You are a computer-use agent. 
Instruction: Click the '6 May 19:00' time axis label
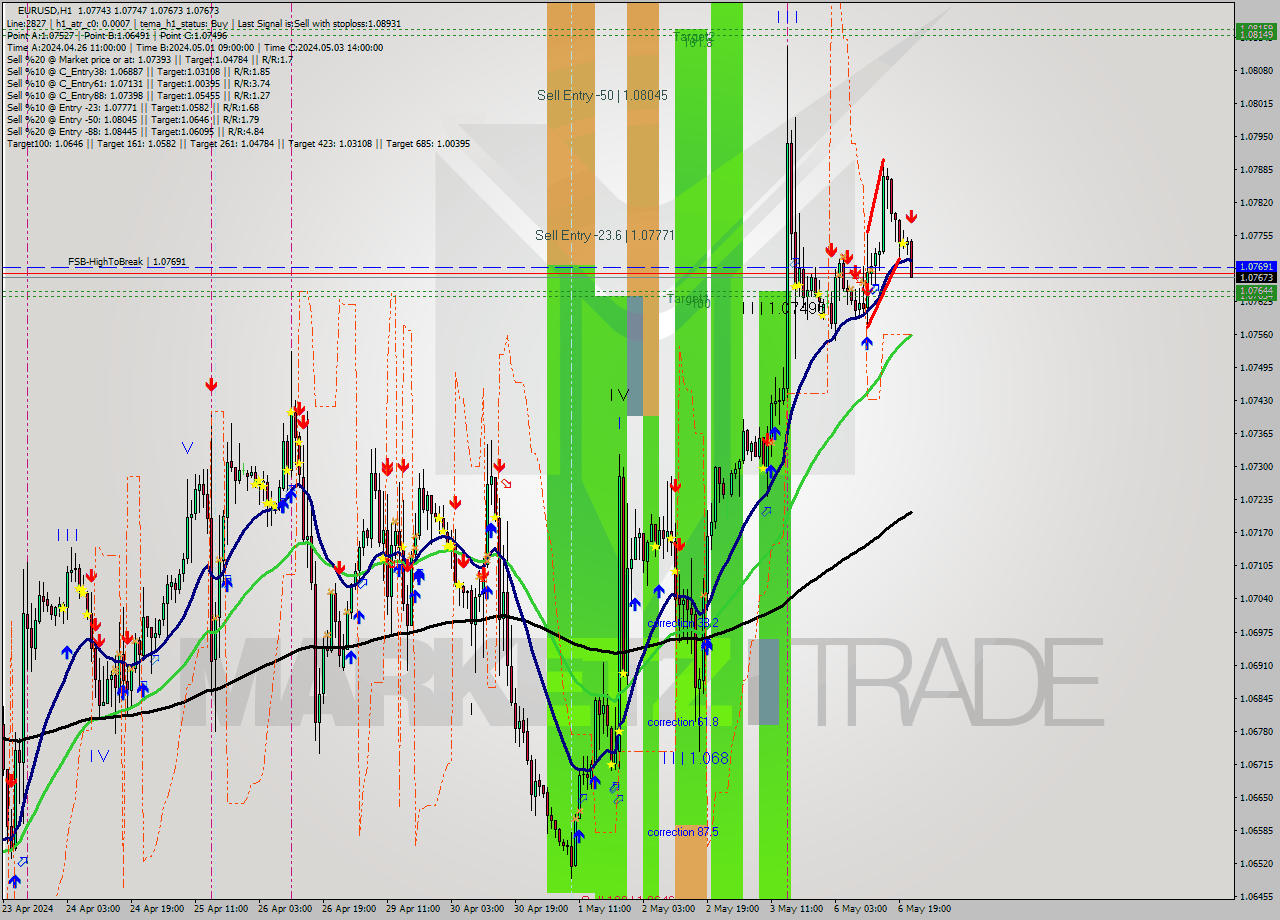click(924, 909)
